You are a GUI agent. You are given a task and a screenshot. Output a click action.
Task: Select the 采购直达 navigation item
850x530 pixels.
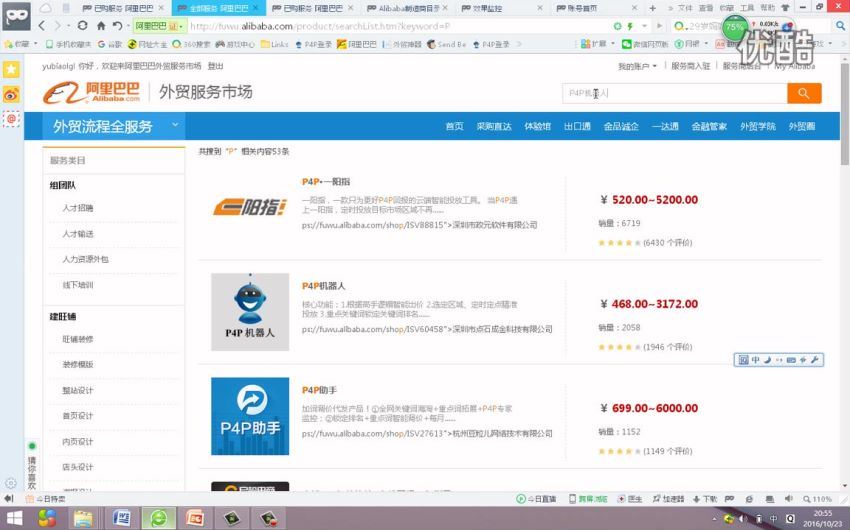point(493,127)
